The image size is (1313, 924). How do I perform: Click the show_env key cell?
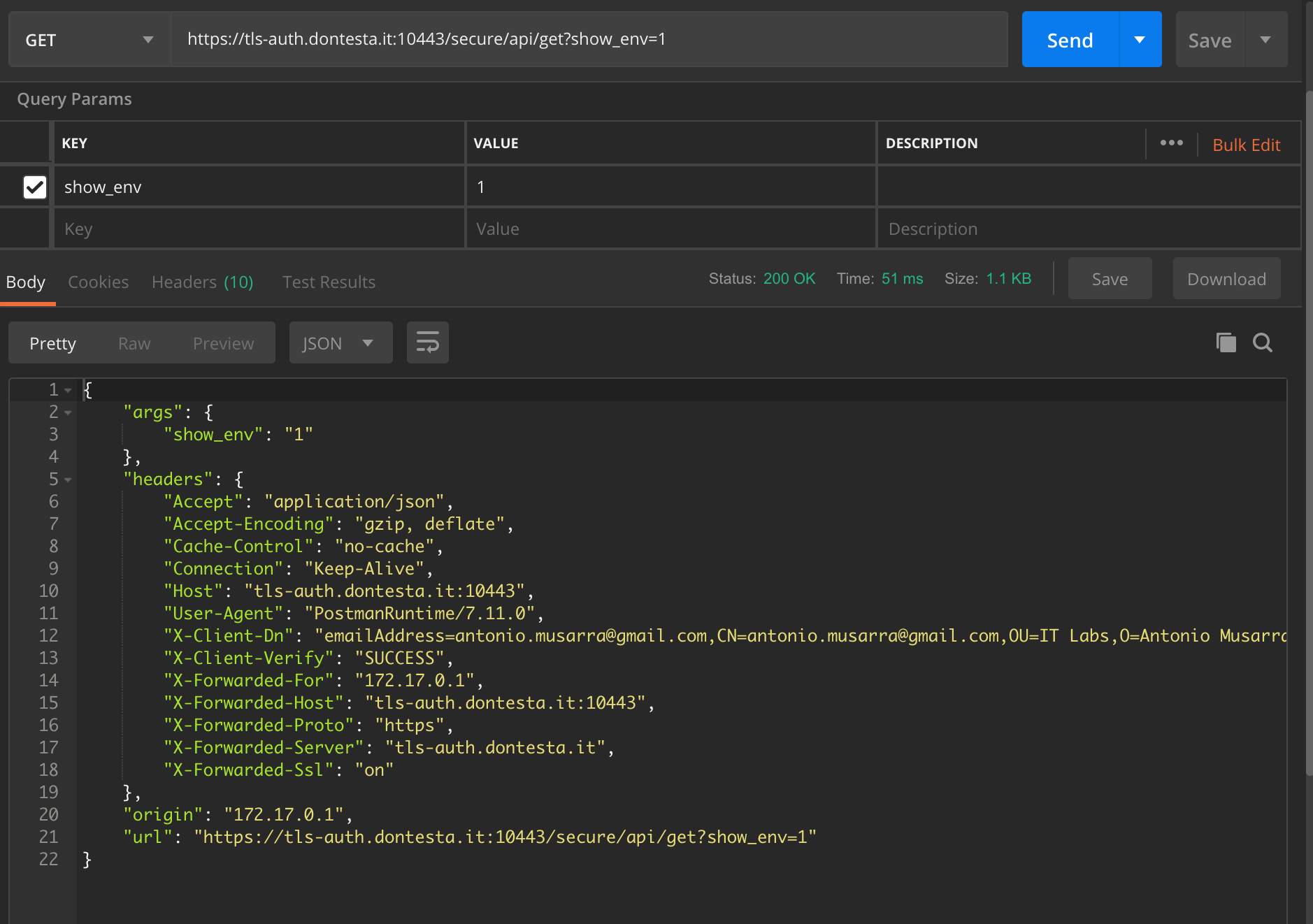point(259,187)
